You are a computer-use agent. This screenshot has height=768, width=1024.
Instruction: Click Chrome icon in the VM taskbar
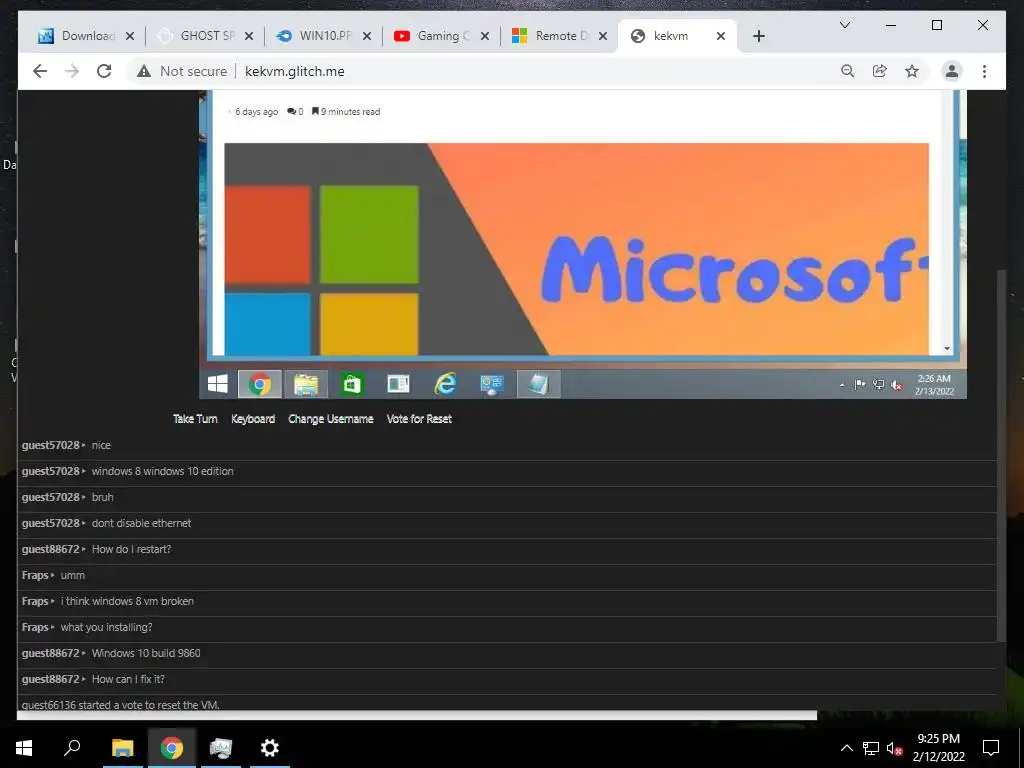[x=260, y=384]
